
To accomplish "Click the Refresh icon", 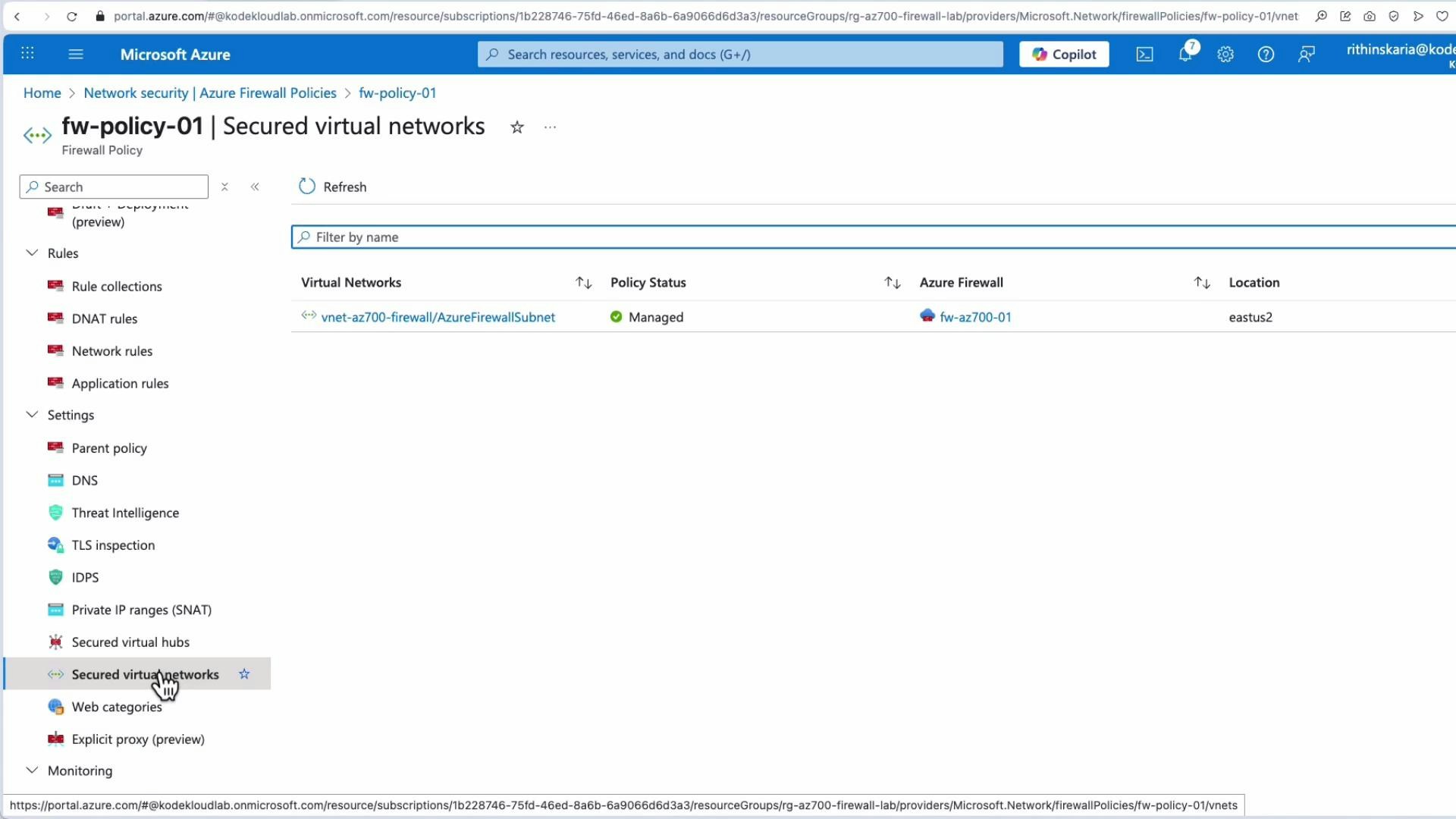I will pyautogui.click(x=306, y=187).
